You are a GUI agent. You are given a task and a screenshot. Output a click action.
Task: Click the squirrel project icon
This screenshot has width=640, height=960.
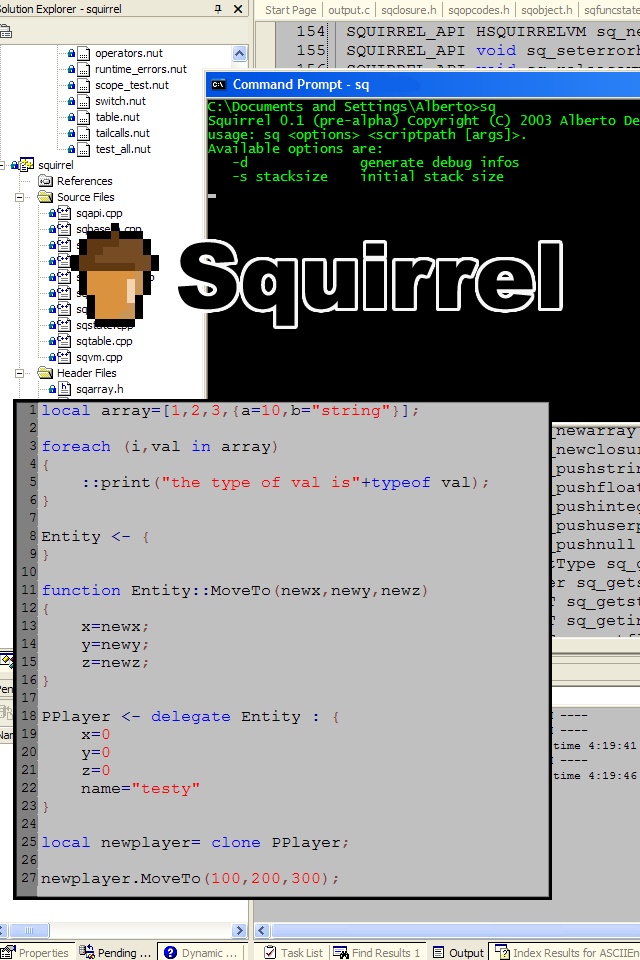(x=26, y=165)
